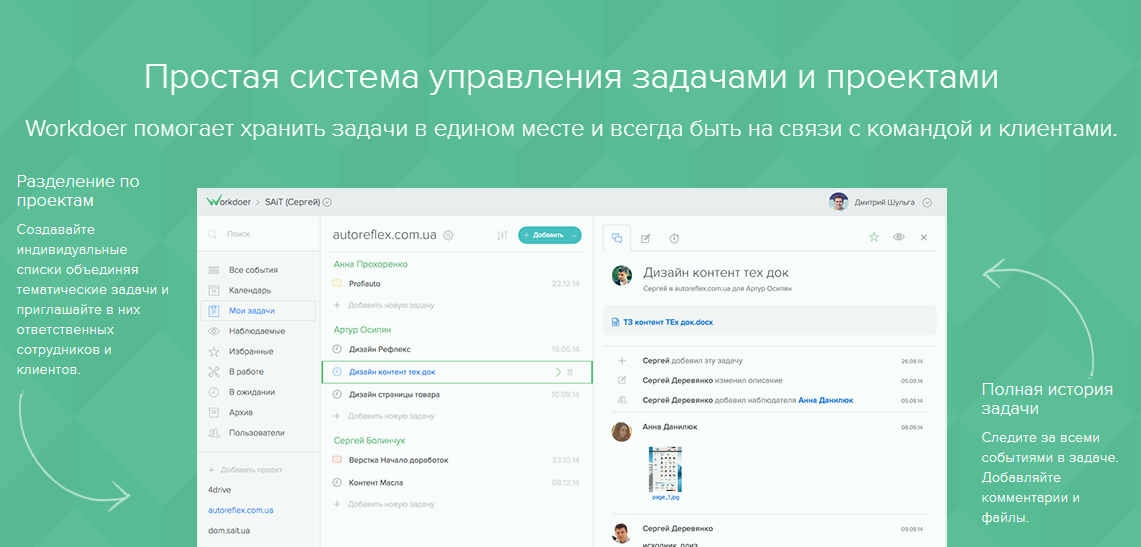This screenshot has width=1141, height=547.
Task: Click Сергей Деревянко comment avatar
Action: (621, 532)
